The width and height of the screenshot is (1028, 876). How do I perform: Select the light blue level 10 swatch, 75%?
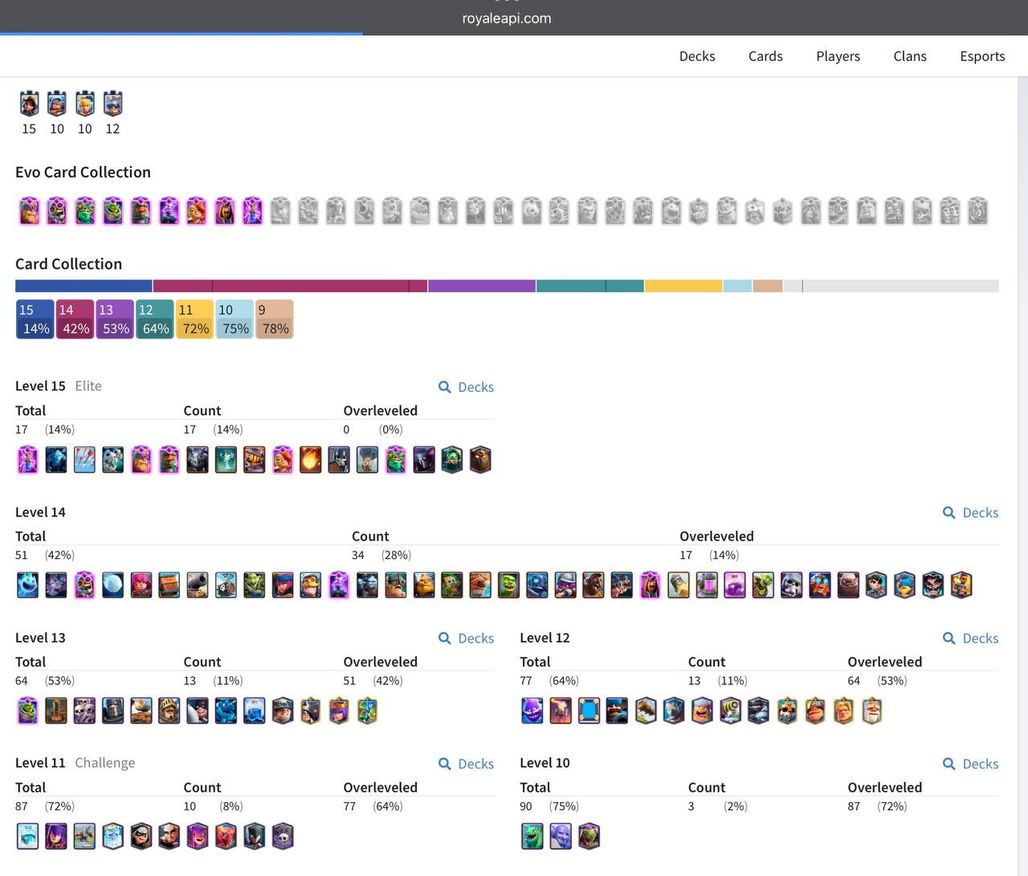coord(235,319)
